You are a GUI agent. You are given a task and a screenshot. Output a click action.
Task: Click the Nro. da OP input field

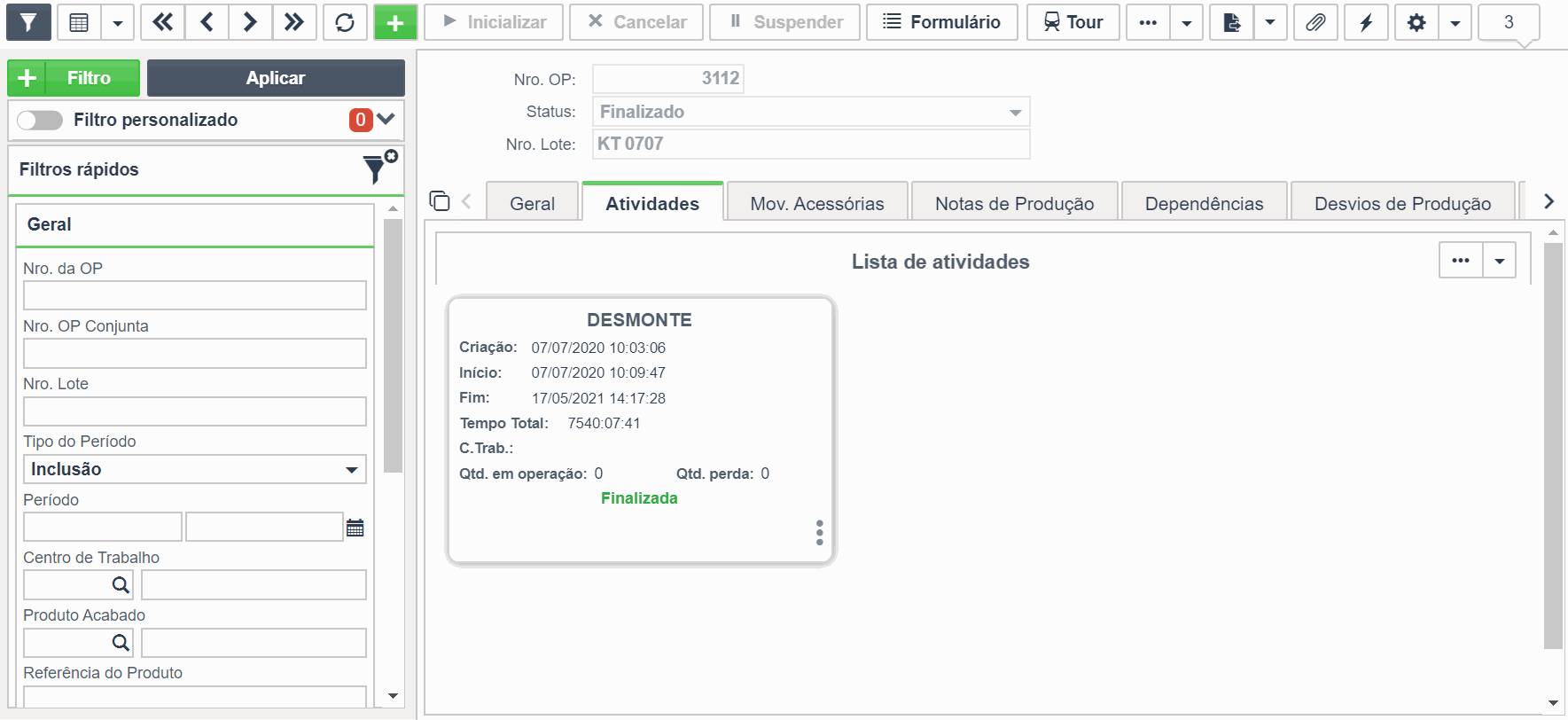click(195, 295)
